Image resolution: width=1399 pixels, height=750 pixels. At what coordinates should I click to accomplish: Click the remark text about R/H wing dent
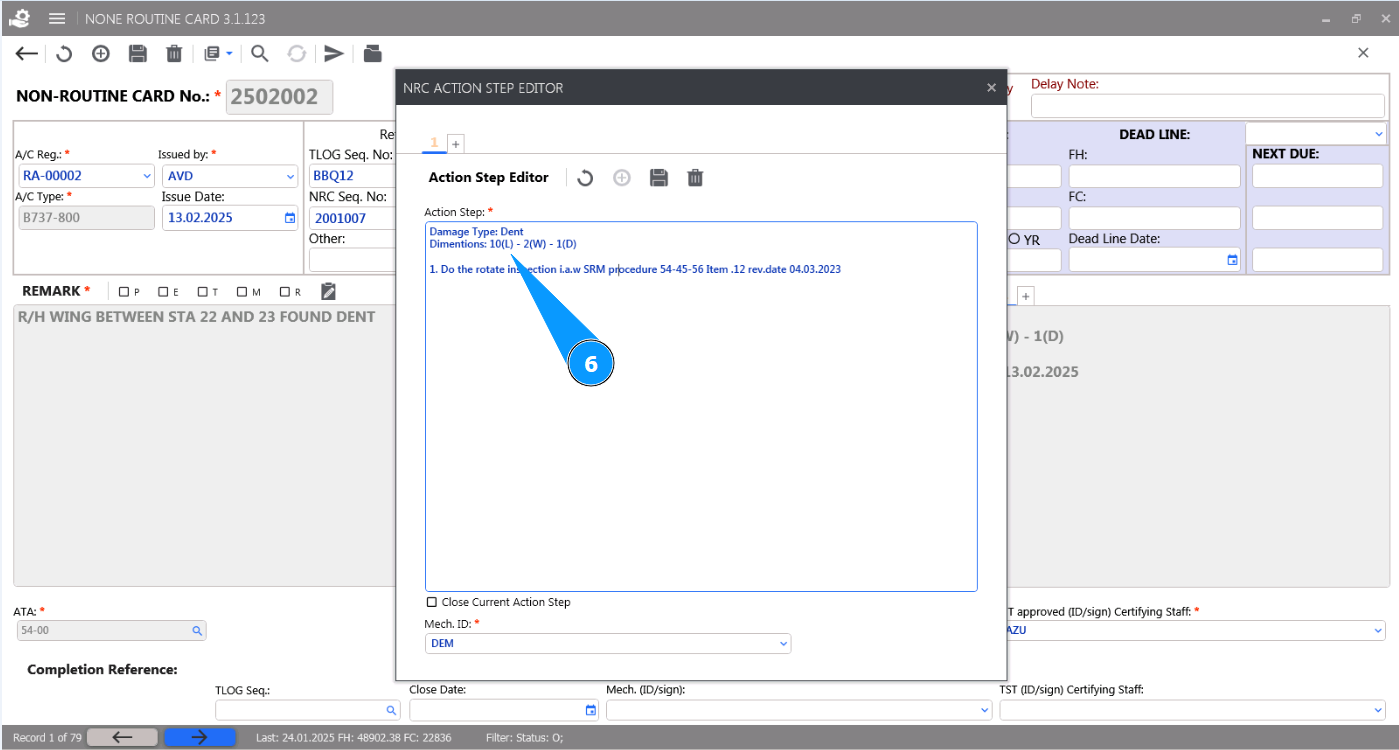196,317
